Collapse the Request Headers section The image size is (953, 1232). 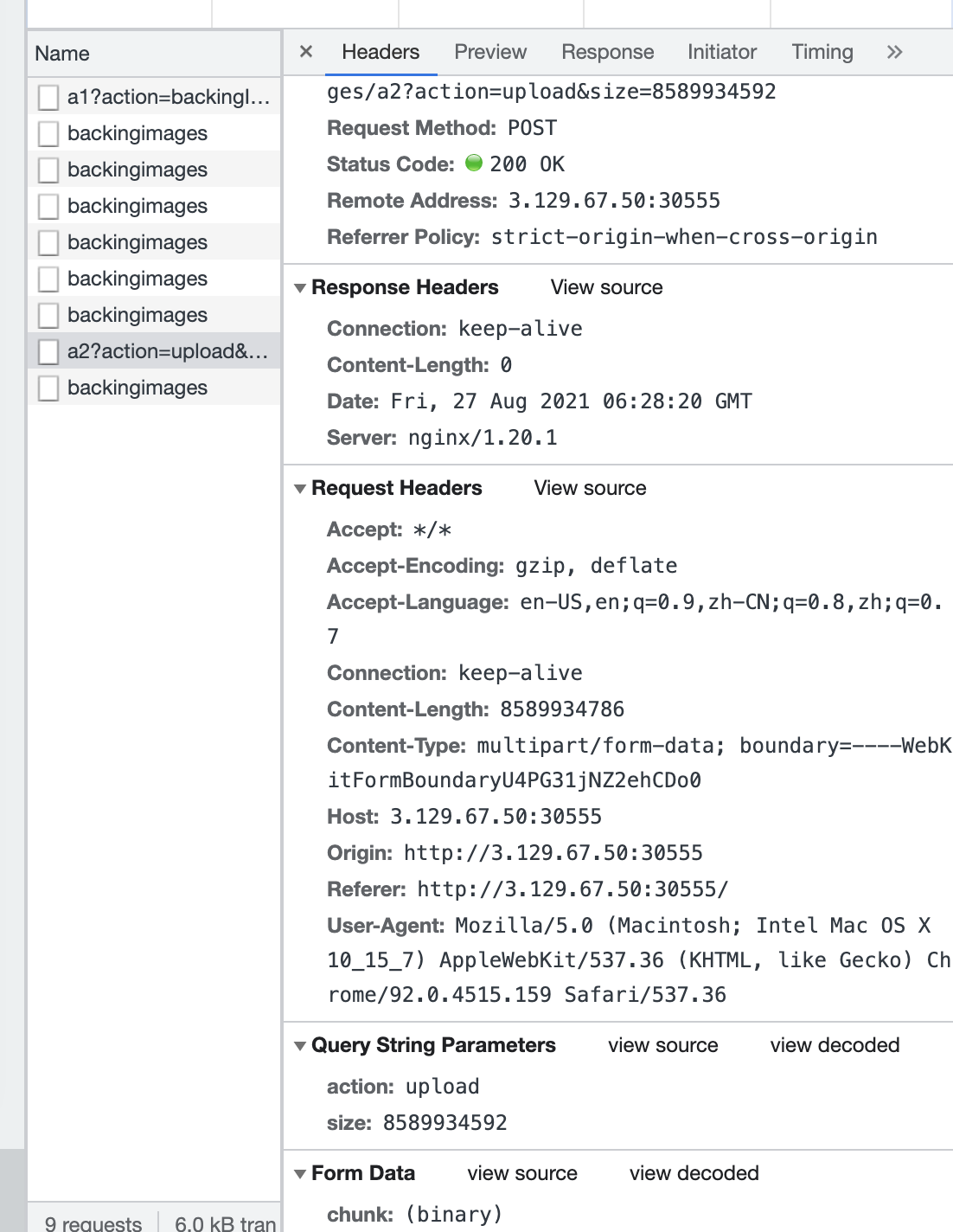pos(299,488)
